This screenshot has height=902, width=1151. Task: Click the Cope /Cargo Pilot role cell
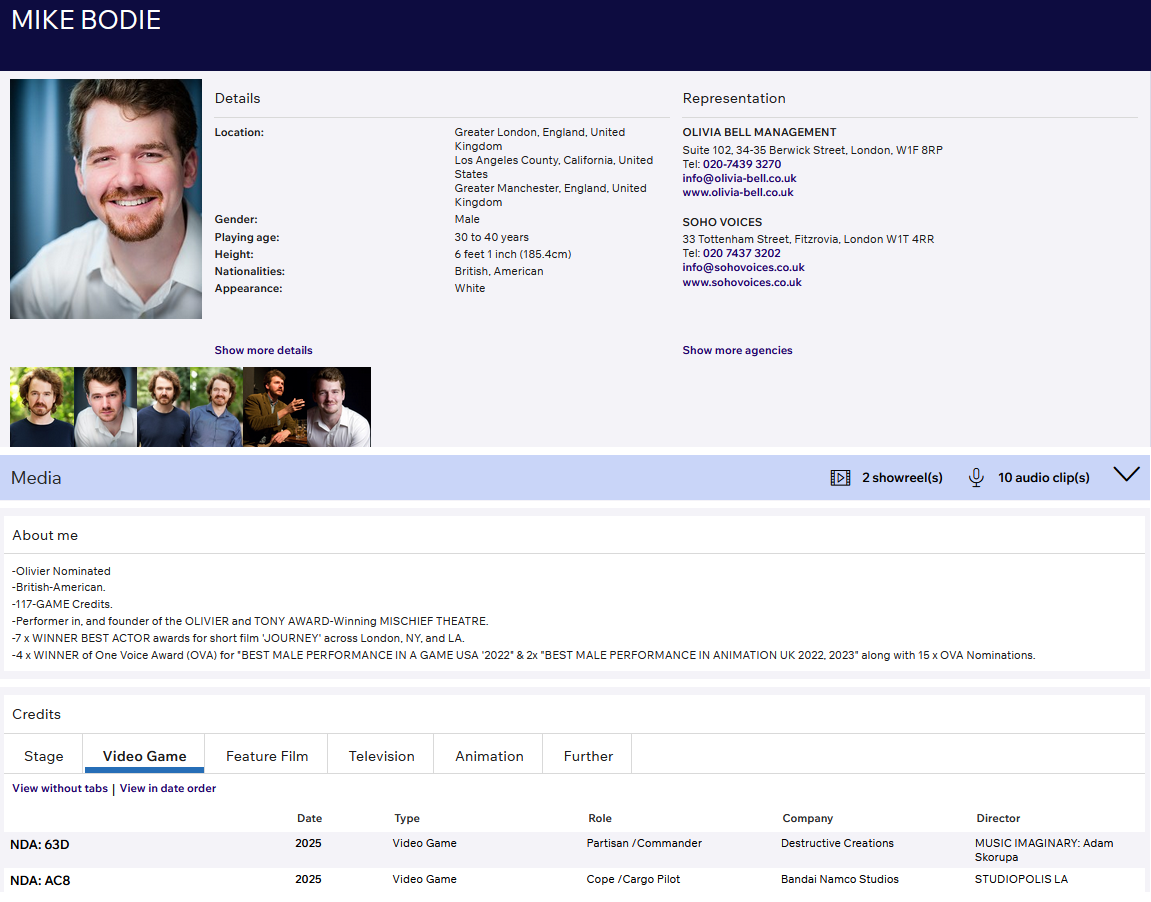(633, 879)
